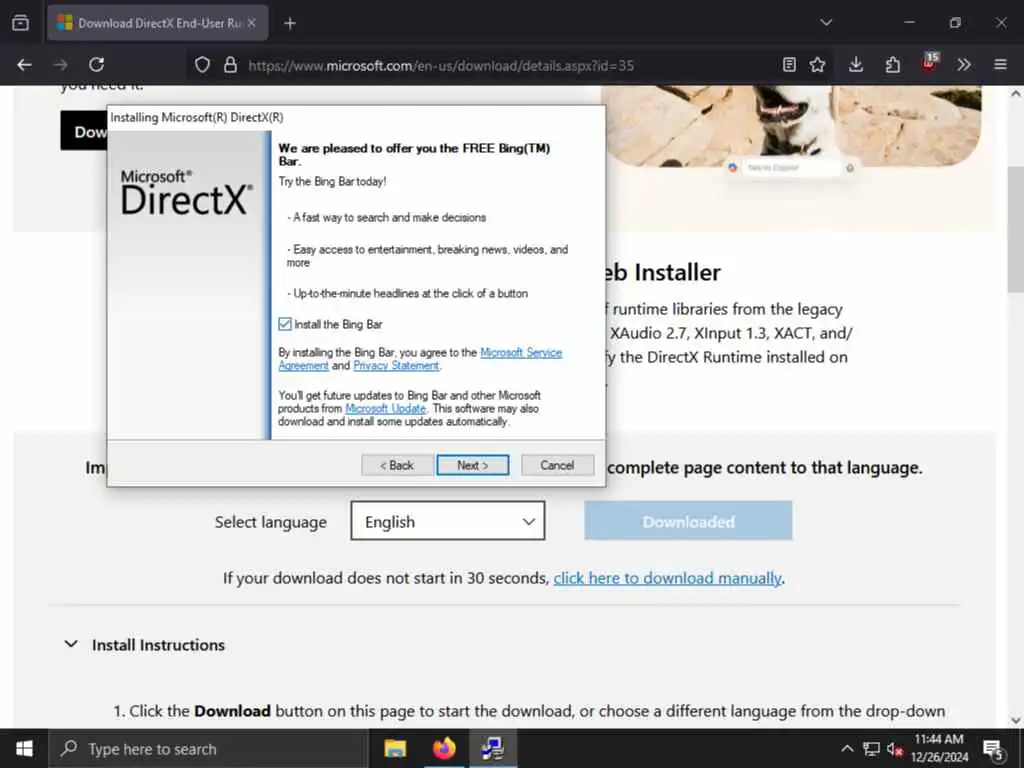Open a new tab with plus button

pyautogui.click(x=290, y=24)
